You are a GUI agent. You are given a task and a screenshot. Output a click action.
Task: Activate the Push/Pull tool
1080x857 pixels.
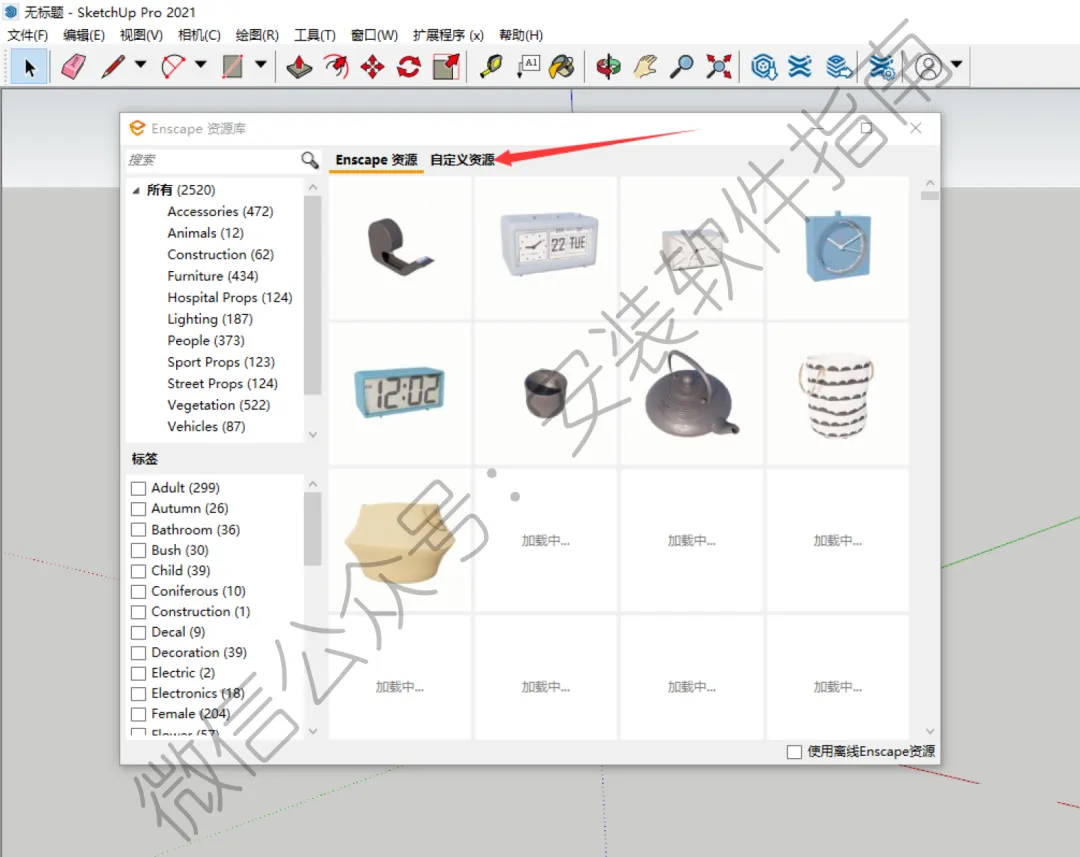pos(299,67)
